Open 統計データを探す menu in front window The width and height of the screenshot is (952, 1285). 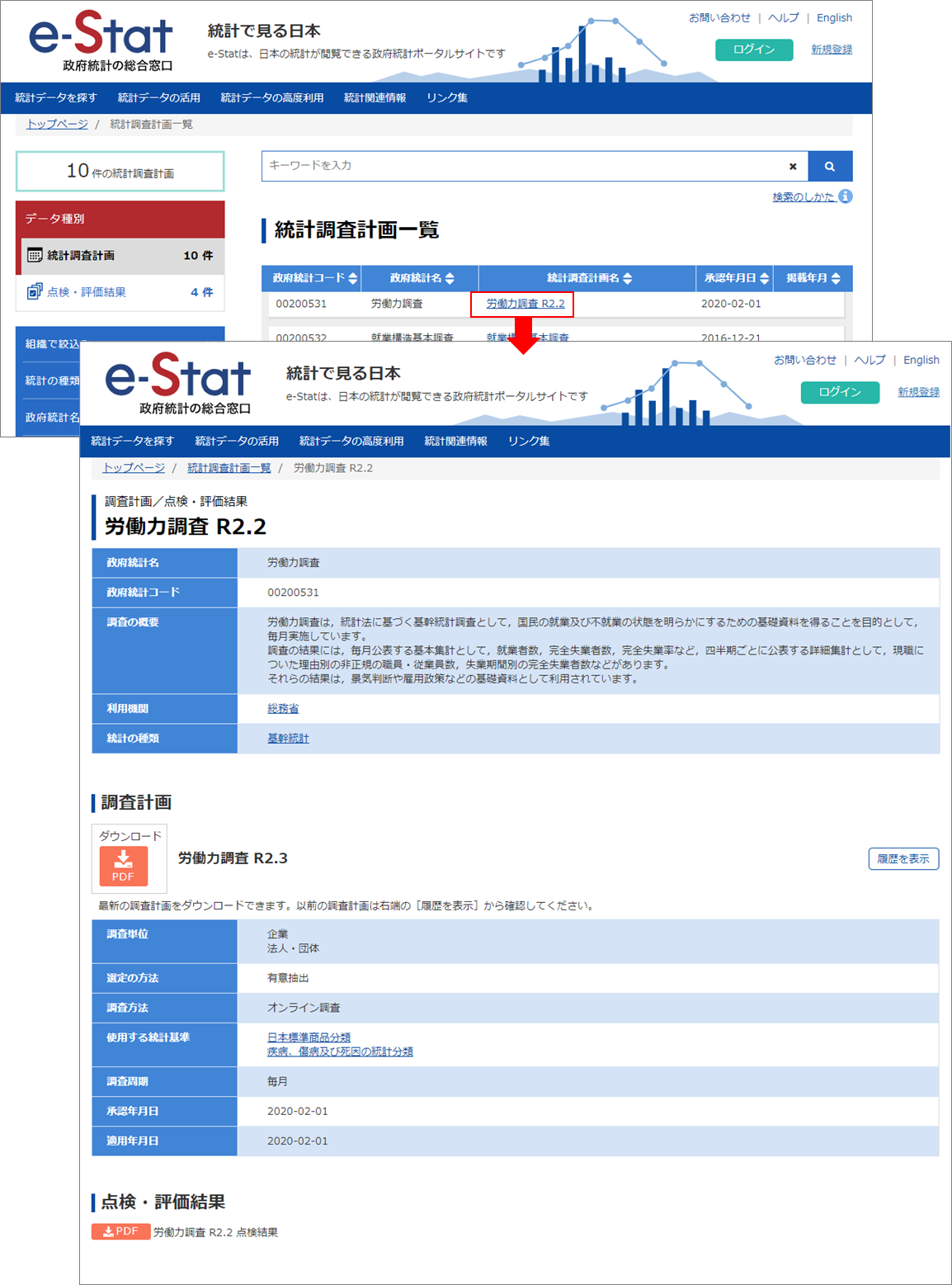(x=133, y=441)
